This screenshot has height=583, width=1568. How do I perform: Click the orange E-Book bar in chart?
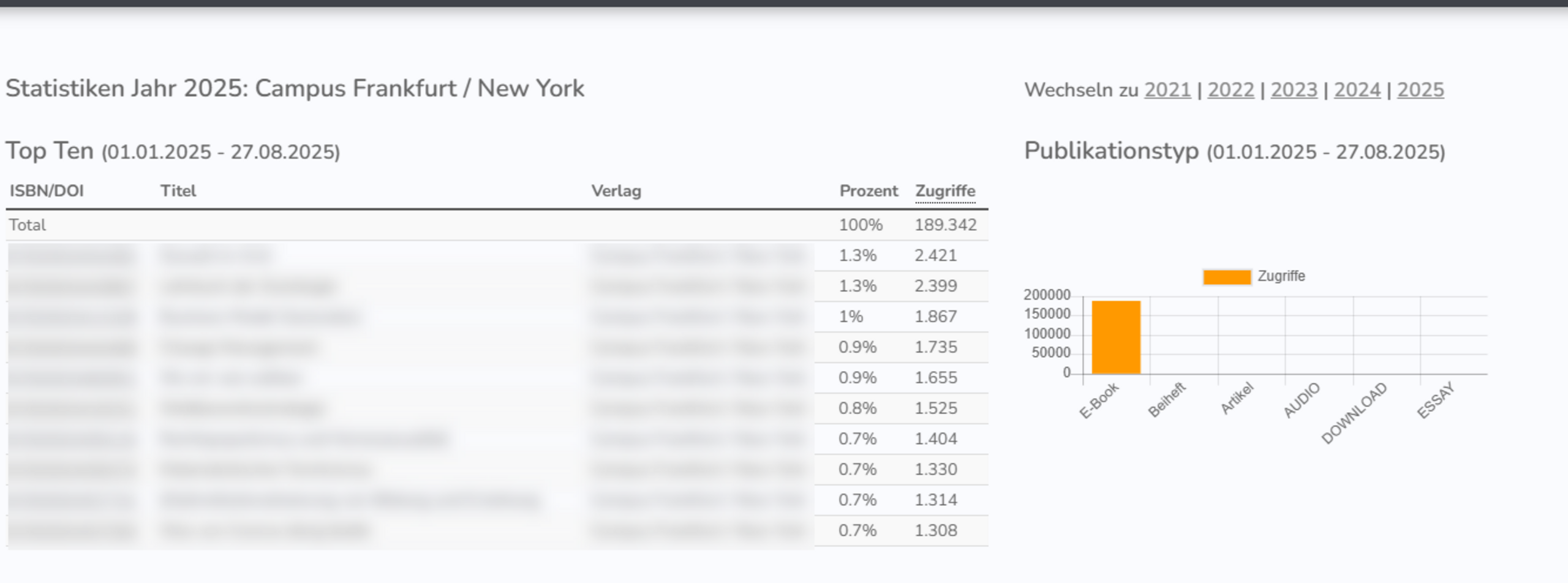point(1116,337)
